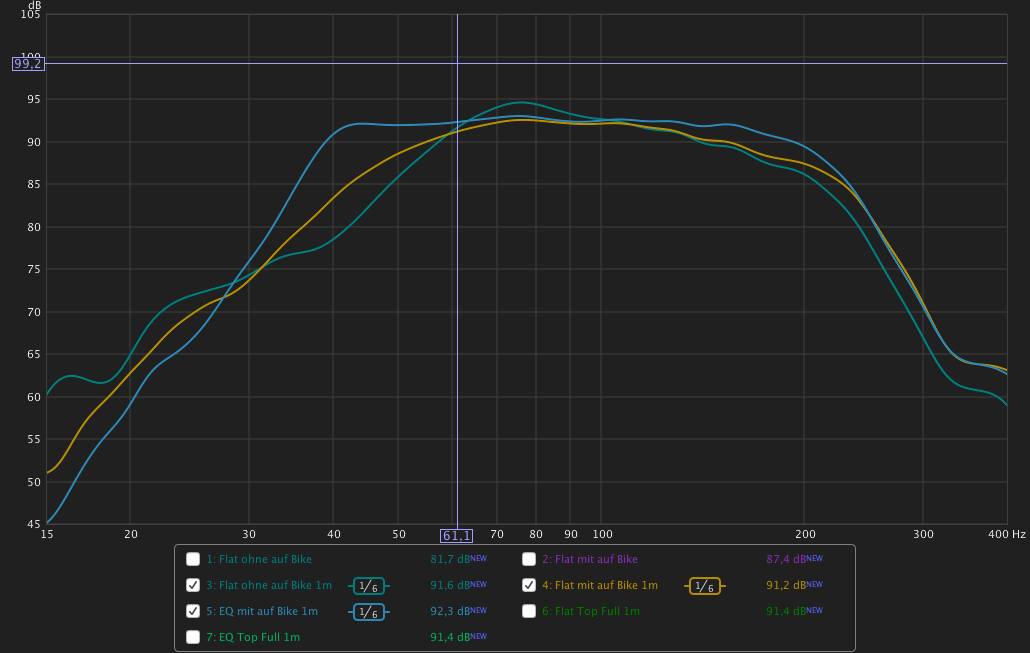Click NEW badge beside 87,4 dB
Image resolution: width=1030 pixels, height=653 pixels.
(x=815, y=558)
